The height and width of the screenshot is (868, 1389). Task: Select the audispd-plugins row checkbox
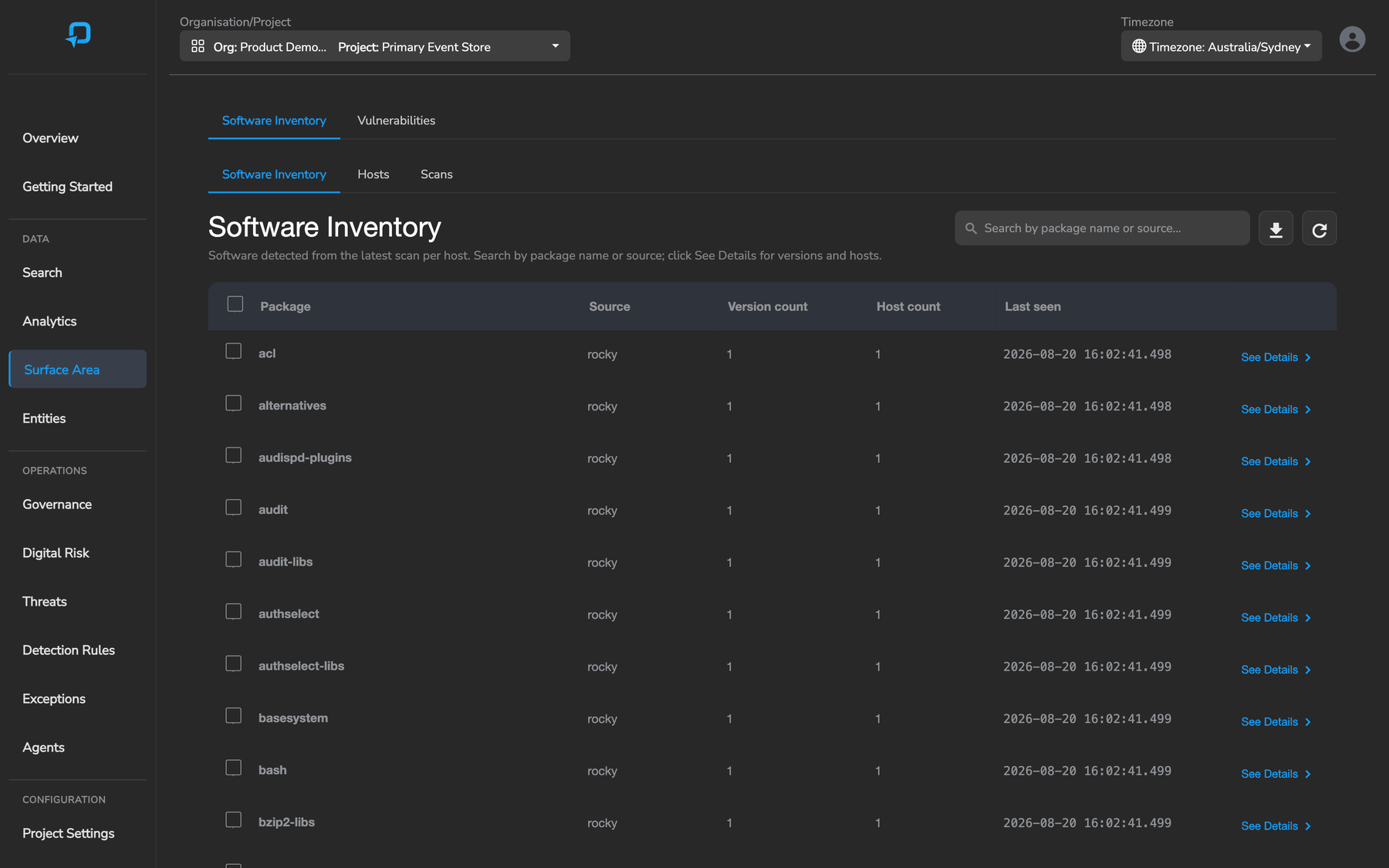click(233, 455)
